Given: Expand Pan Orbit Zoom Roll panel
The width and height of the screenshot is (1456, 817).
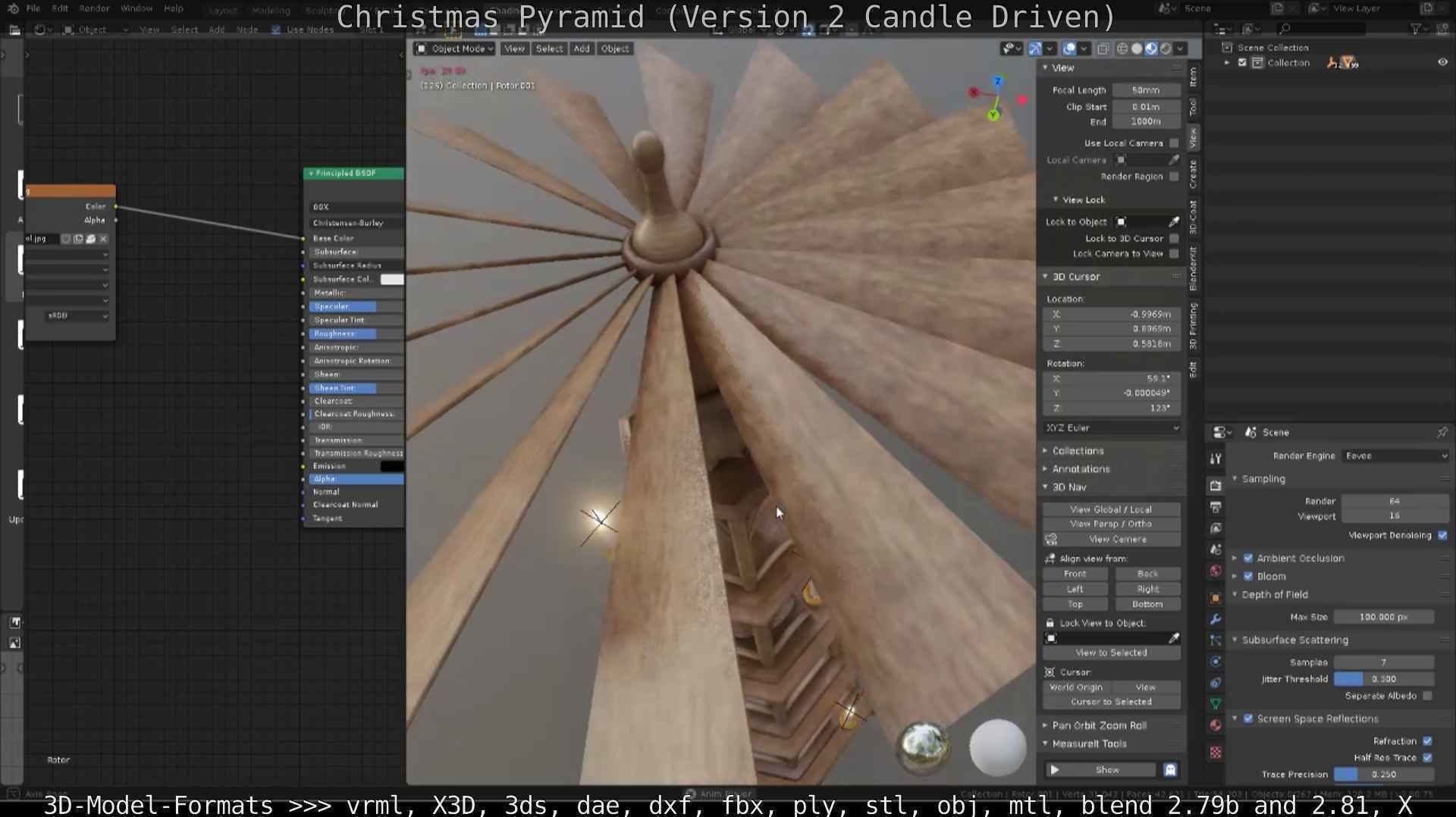Looking at the screenshot, I should point(1045,725).
